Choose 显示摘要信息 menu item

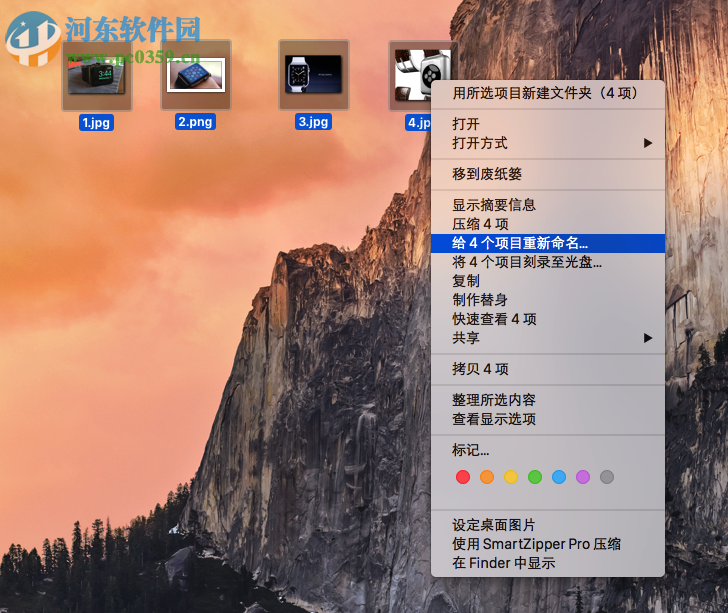point(548,205)
